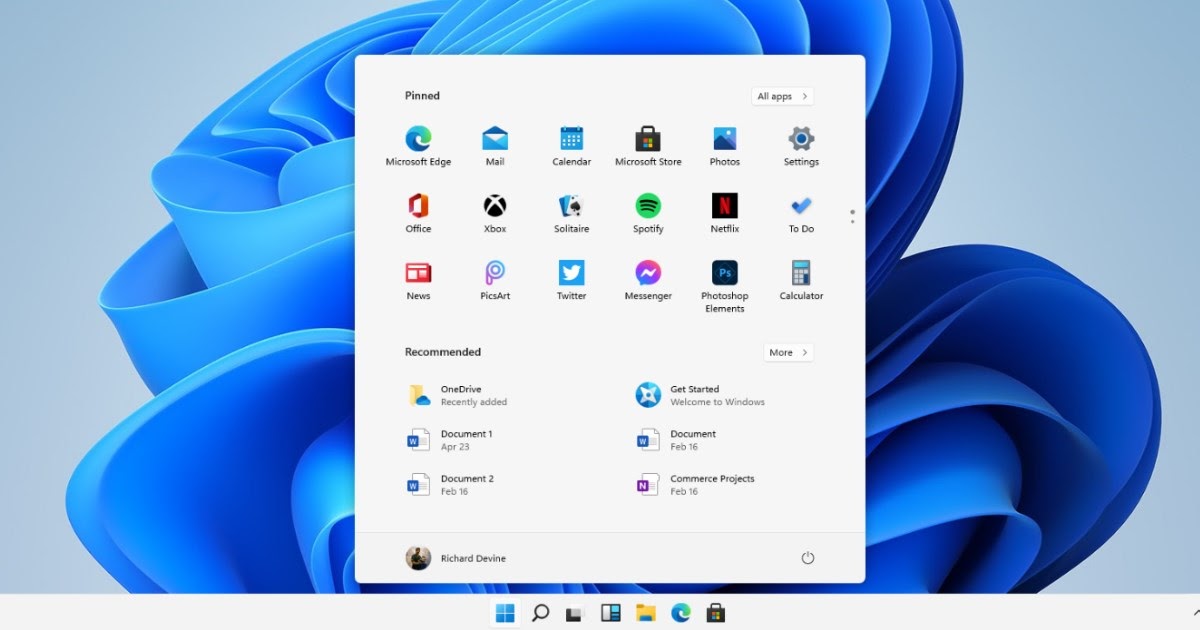Viewport: 1200px width, 630px height.
Task: Open the Commerce Projects OneNote file
Action: click(x=700, y=485)
